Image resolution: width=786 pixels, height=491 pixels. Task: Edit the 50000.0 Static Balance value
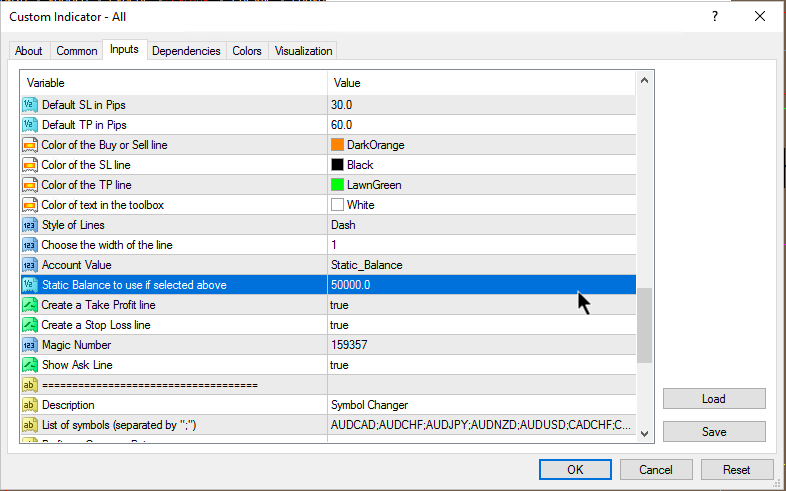(481, 285)
